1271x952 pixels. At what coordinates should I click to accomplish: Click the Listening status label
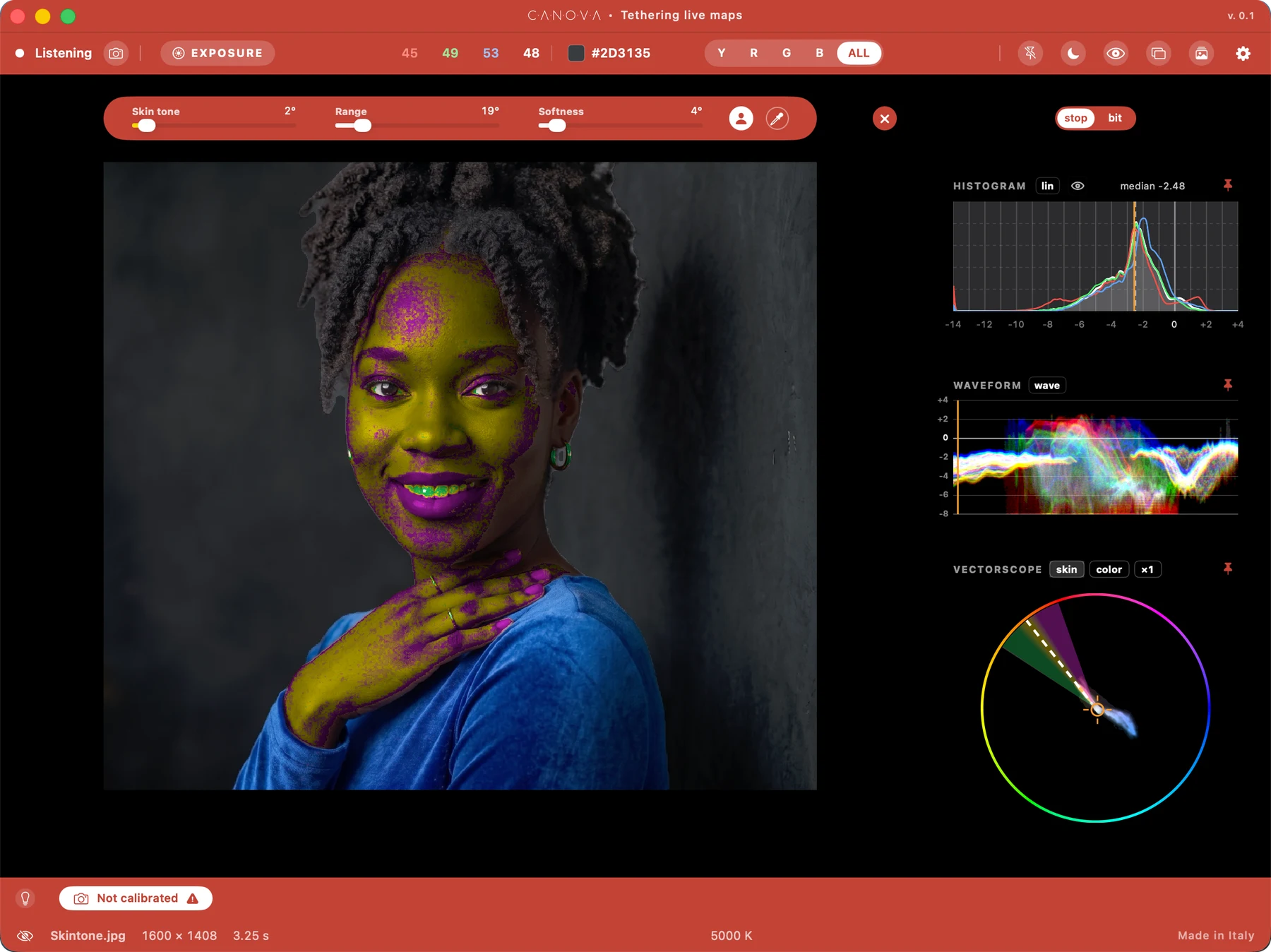click(x=63, y=53)
